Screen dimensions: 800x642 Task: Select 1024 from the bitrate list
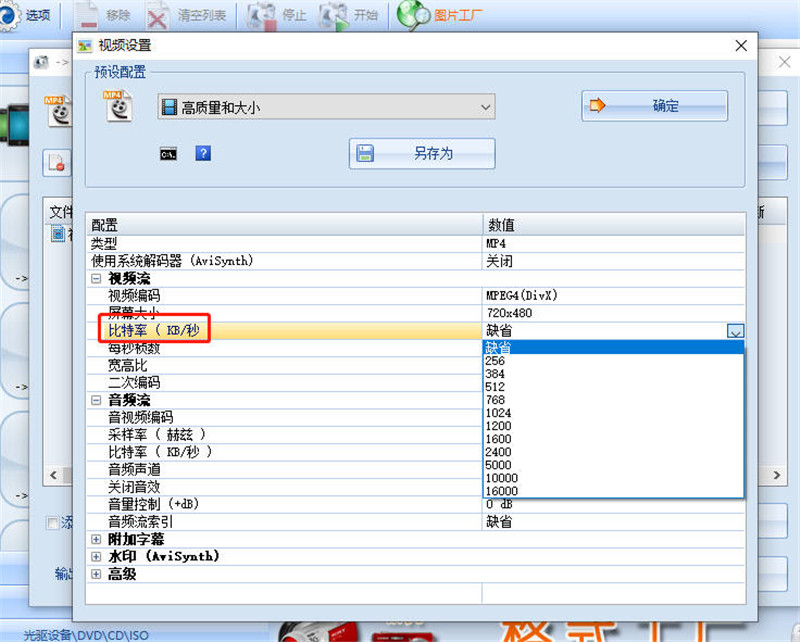[x=498, y=413]
